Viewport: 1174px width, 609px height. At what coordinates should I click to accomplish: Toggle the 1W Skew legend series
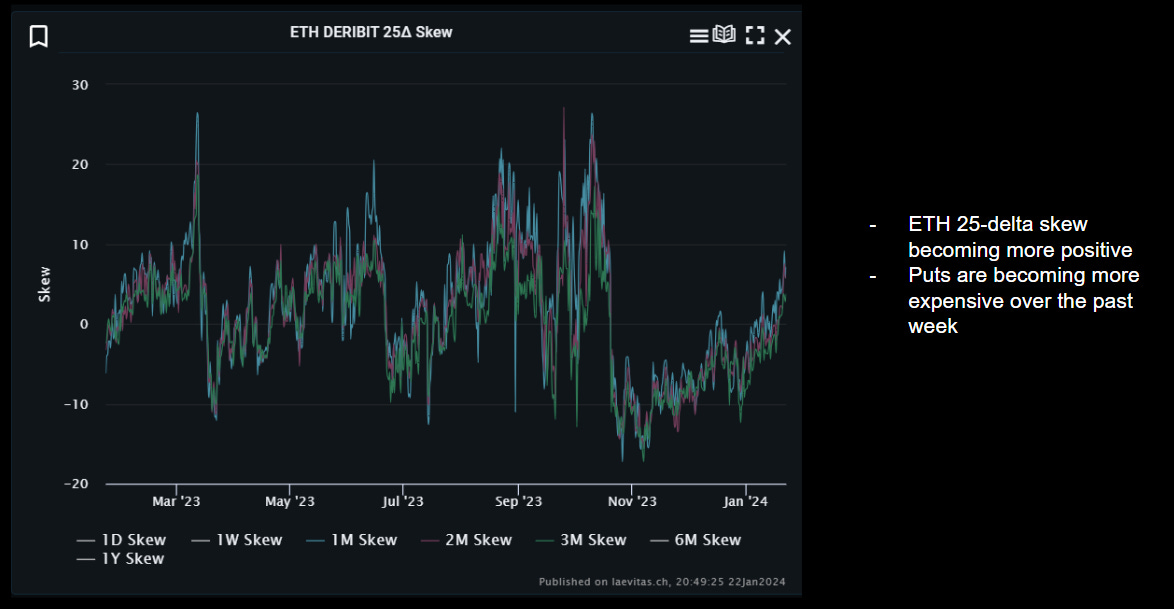237,540
